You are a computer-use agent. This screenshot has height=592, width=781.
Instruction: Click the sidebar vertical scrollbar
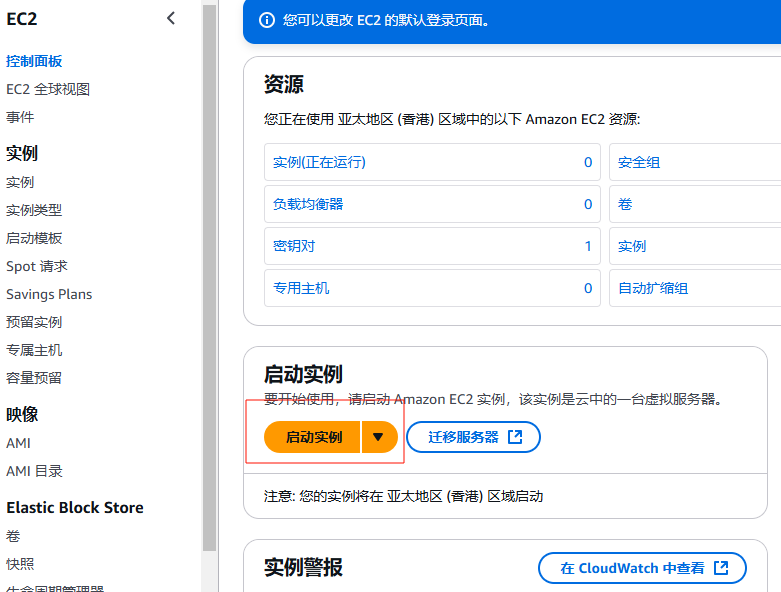coord(209,280)
